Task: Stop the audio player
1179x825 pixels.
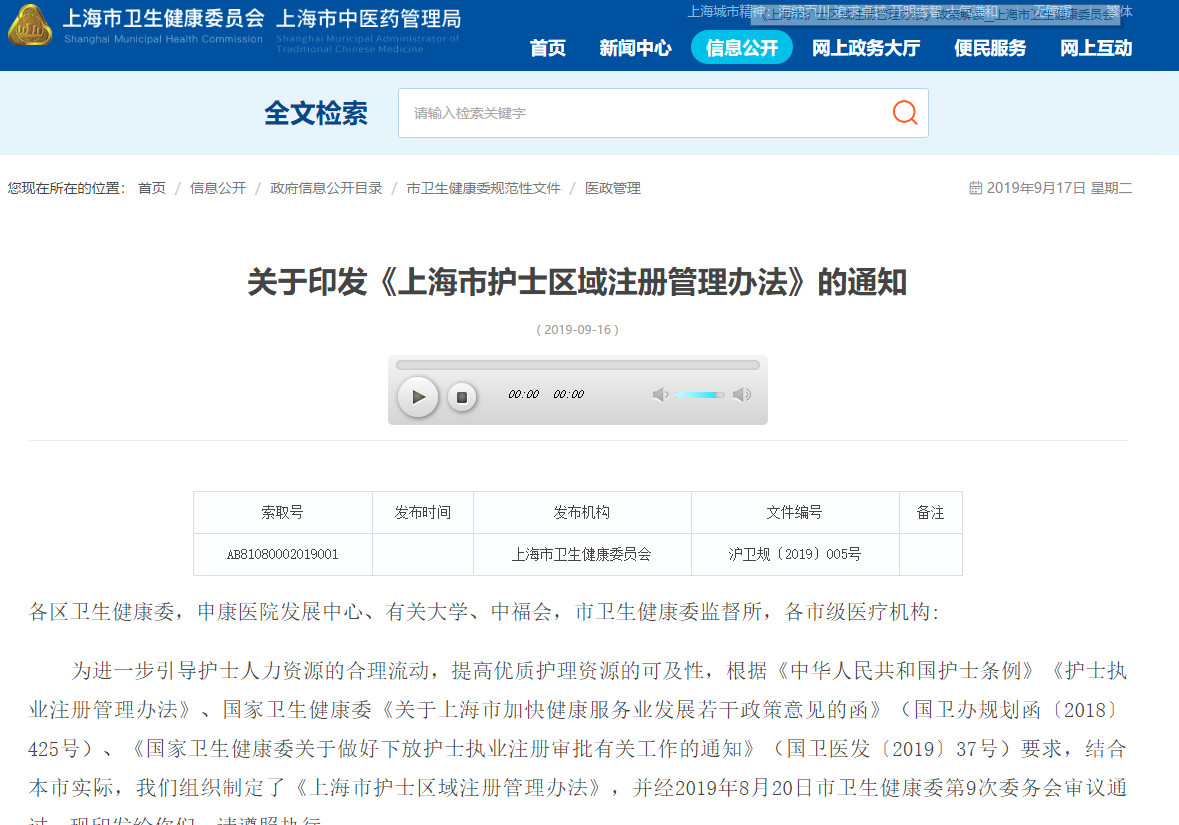Action: click(461, 397)
